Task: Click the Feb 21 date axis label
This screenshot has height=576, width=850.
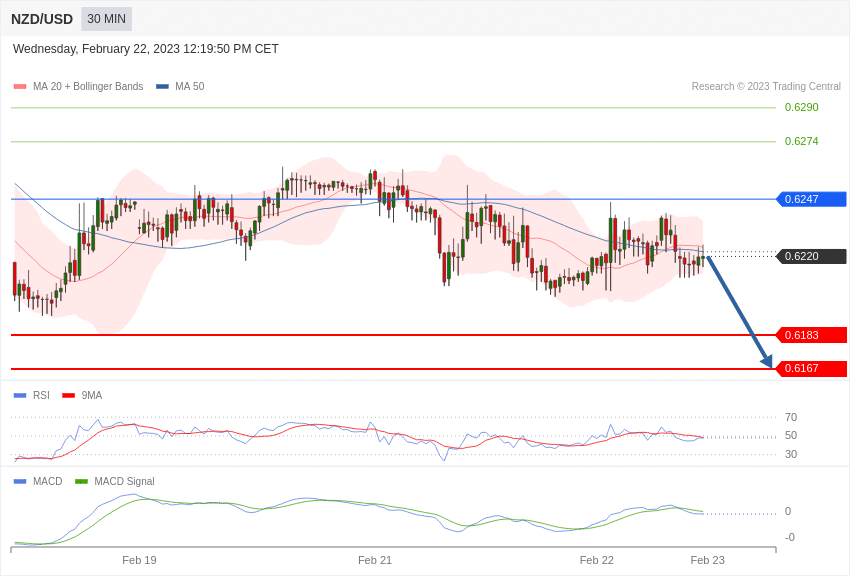Action: click(x=375, y=560)
